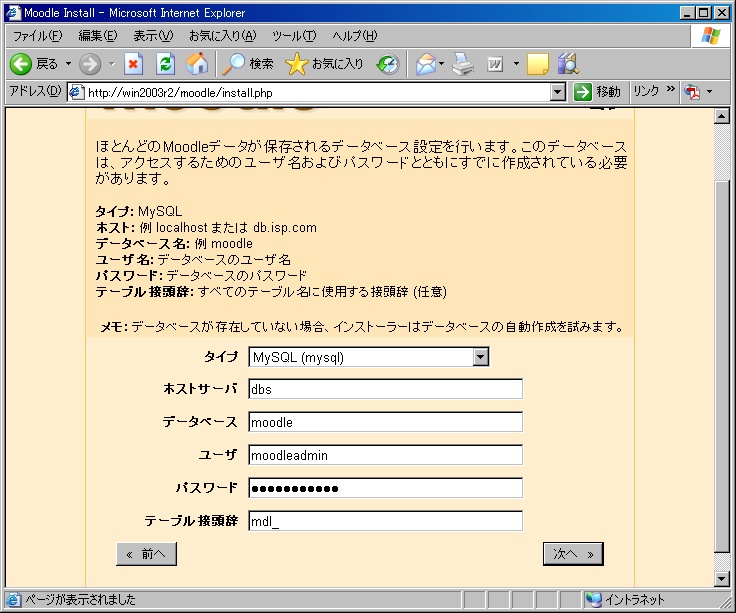This screenshot has width=736, height=613.
Task: Open the File (ファイル) menu
Action: pyautogui.click(x=37, y=36)
